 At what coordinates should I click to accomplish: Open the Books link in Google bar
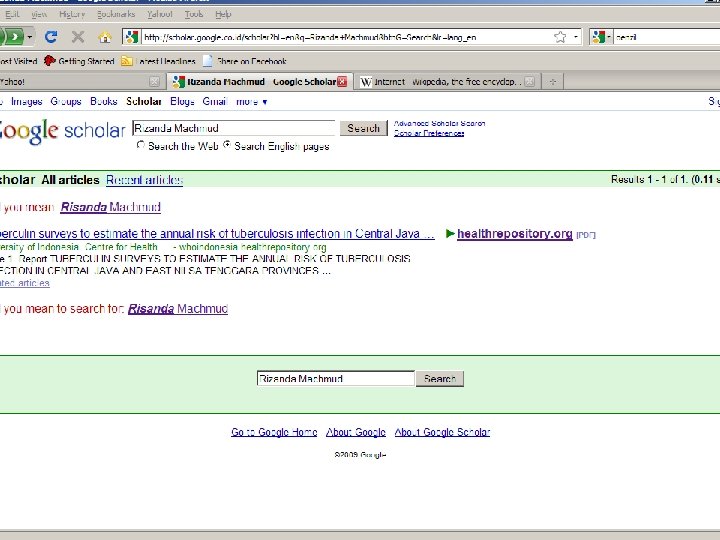(x=104, y=101)
